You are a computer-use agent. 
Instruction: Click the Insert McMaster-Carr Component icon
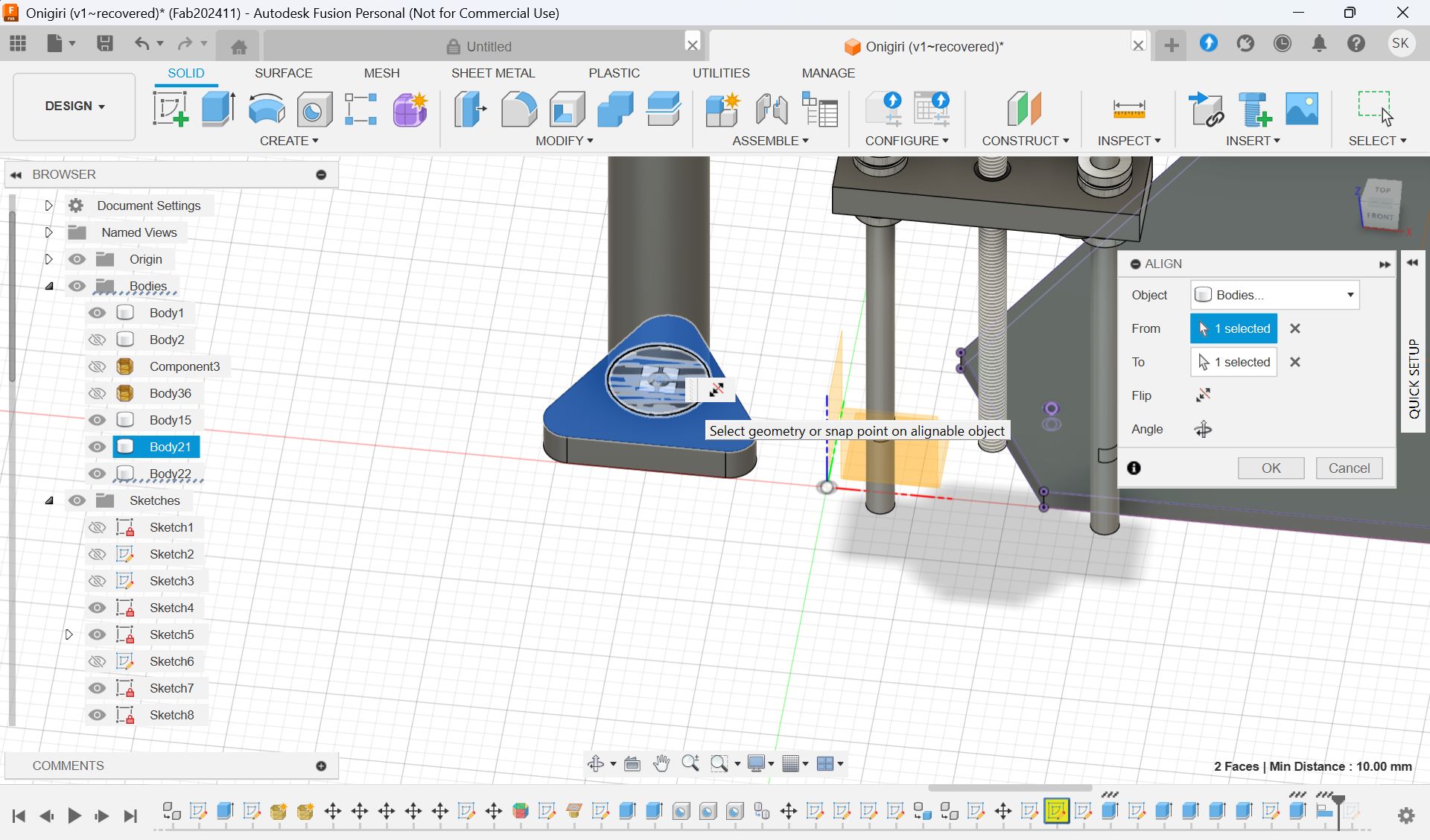tap(1255, 109)
